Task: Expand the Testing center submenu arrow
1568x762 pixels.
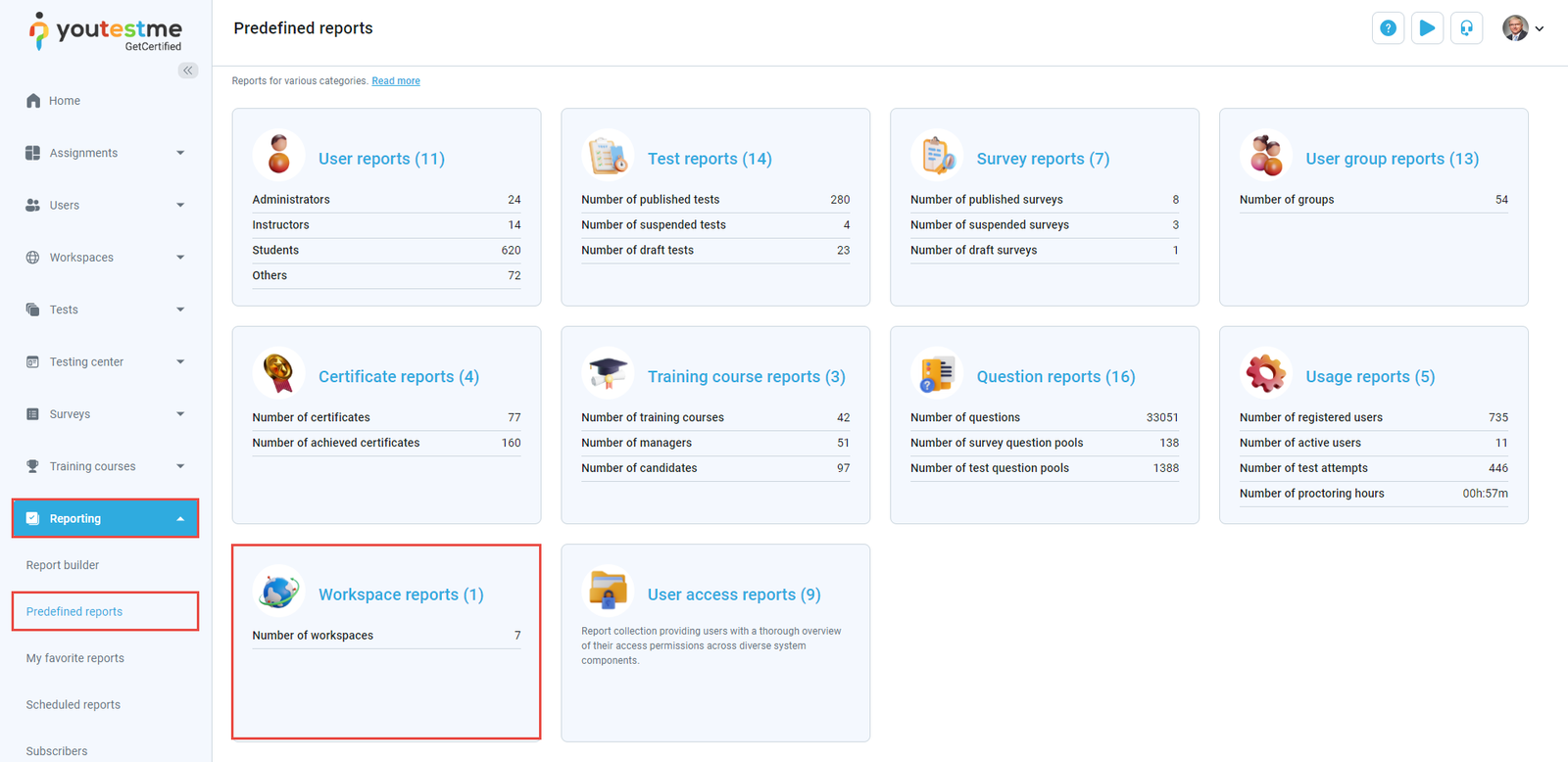Action: pyautogui.click(x=180, y=361)
